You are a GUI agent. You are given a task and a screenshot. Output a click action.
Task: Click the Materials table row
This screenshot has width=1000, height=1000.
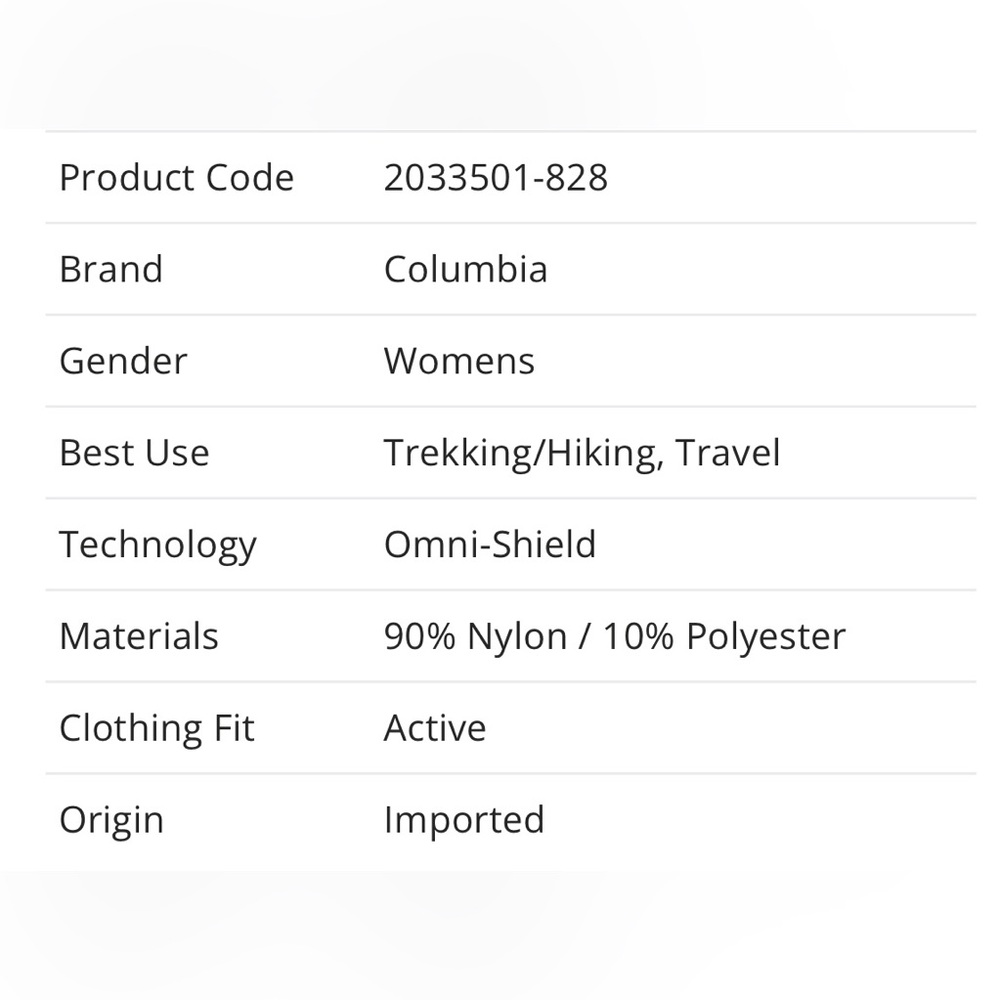510,636
